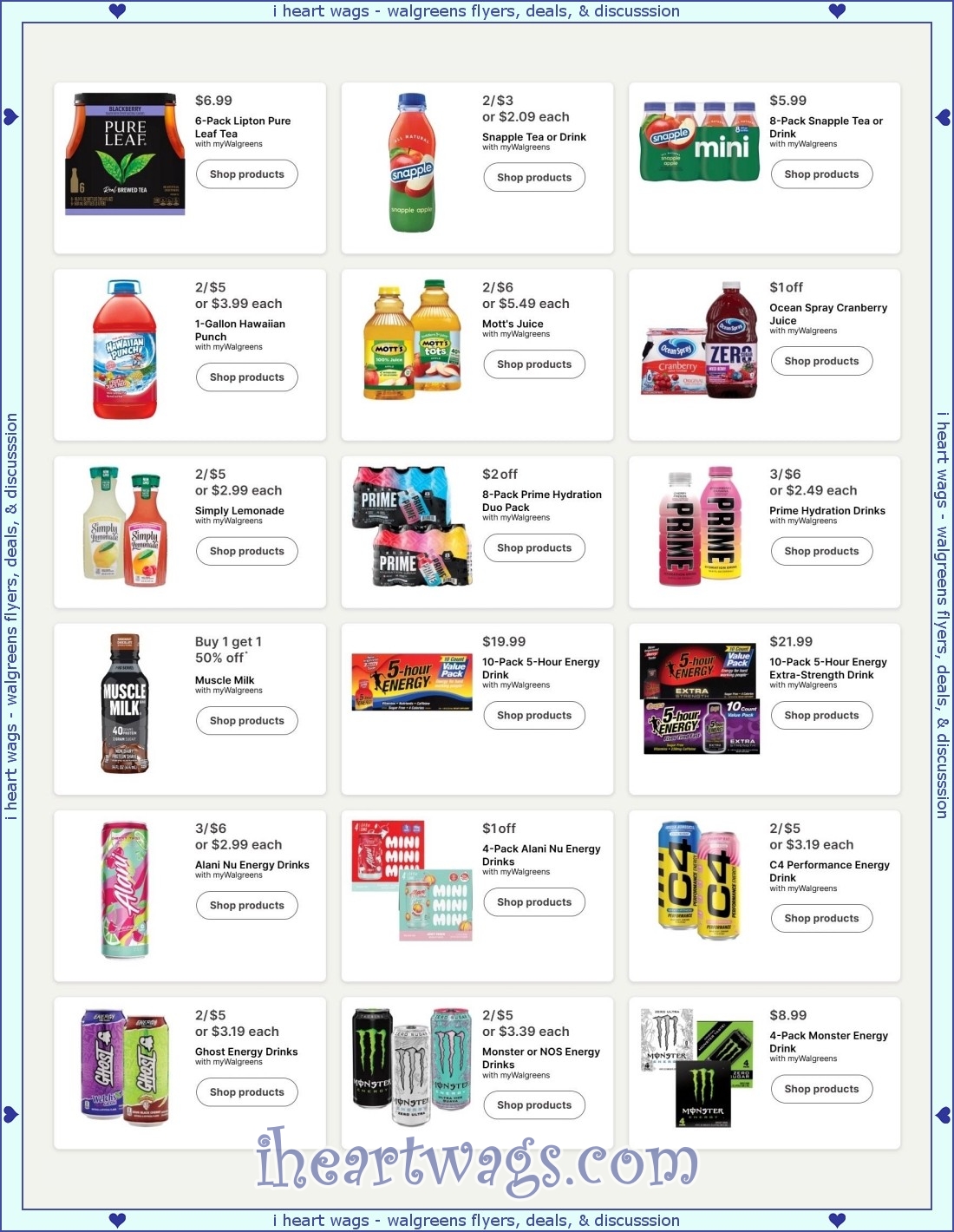Screen dimensions: 954x1232
Task: Open Shop products for 8-Pack Snapple mini
Action: click(821, 174)
